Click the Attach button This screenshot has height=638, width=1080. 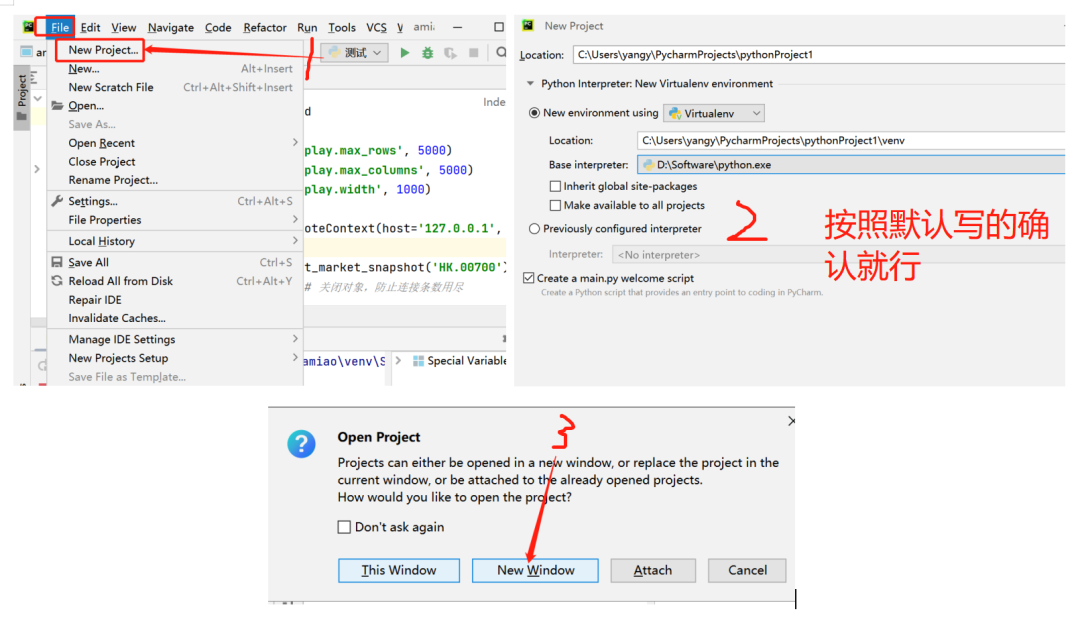[653, 570]
